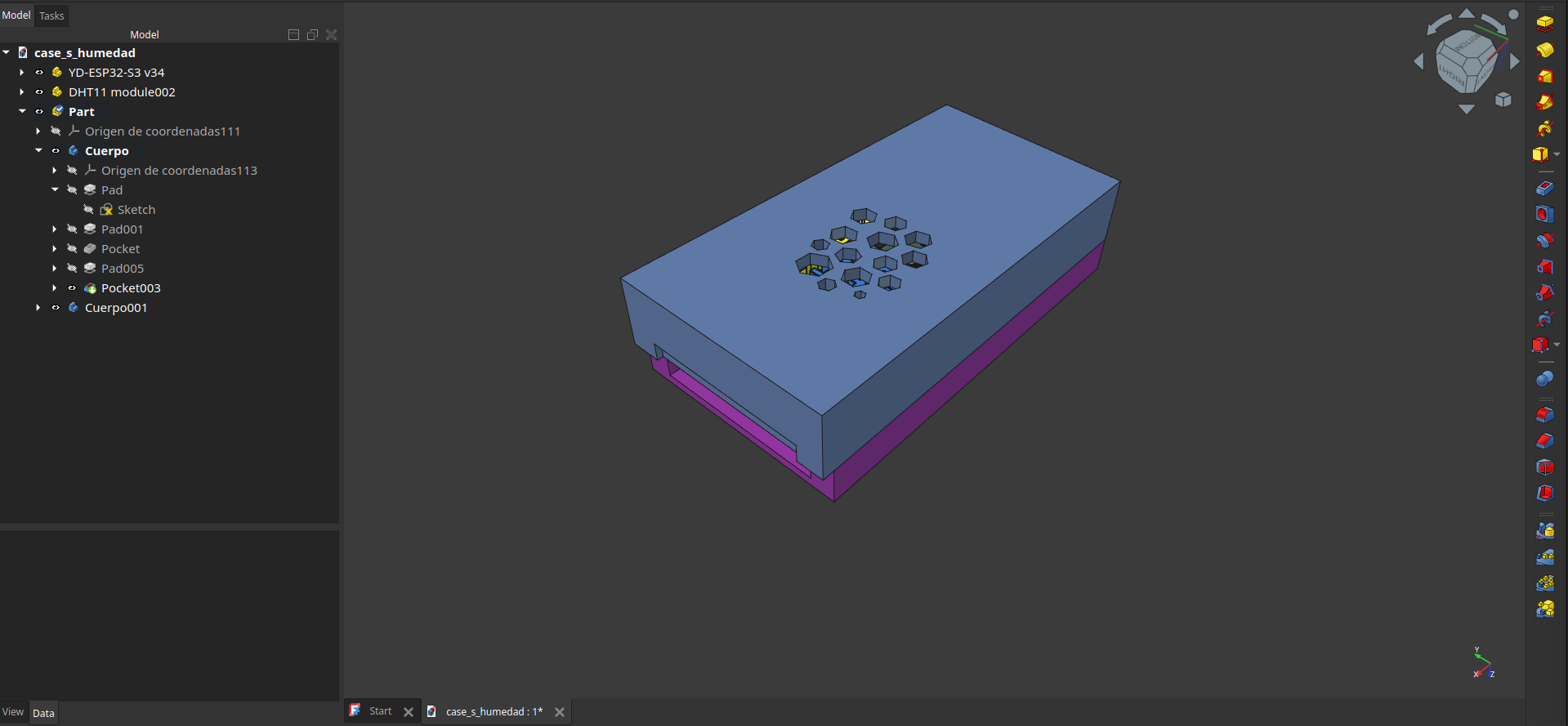1568x726 pixels.
Task: Select the Hole tool icon
Action: pos(1544,214)
